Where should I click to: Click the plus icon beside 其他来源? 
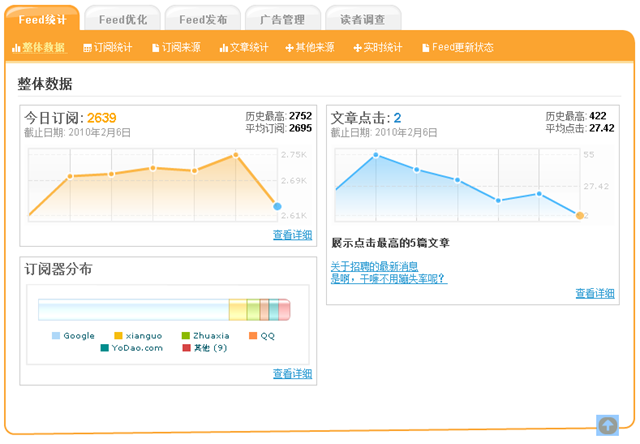pyautogui.click(x=289, y=48)
